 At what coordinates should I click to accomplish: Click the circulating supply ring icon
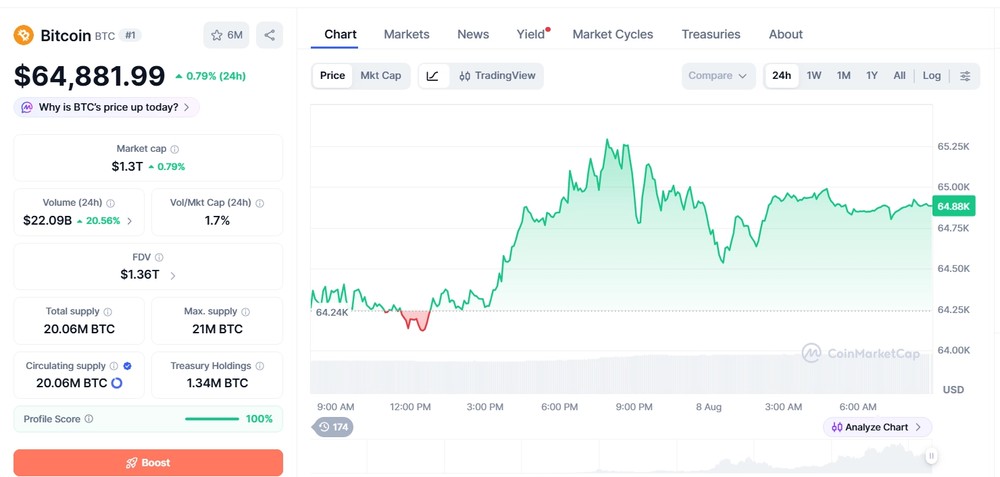point(117,383)
